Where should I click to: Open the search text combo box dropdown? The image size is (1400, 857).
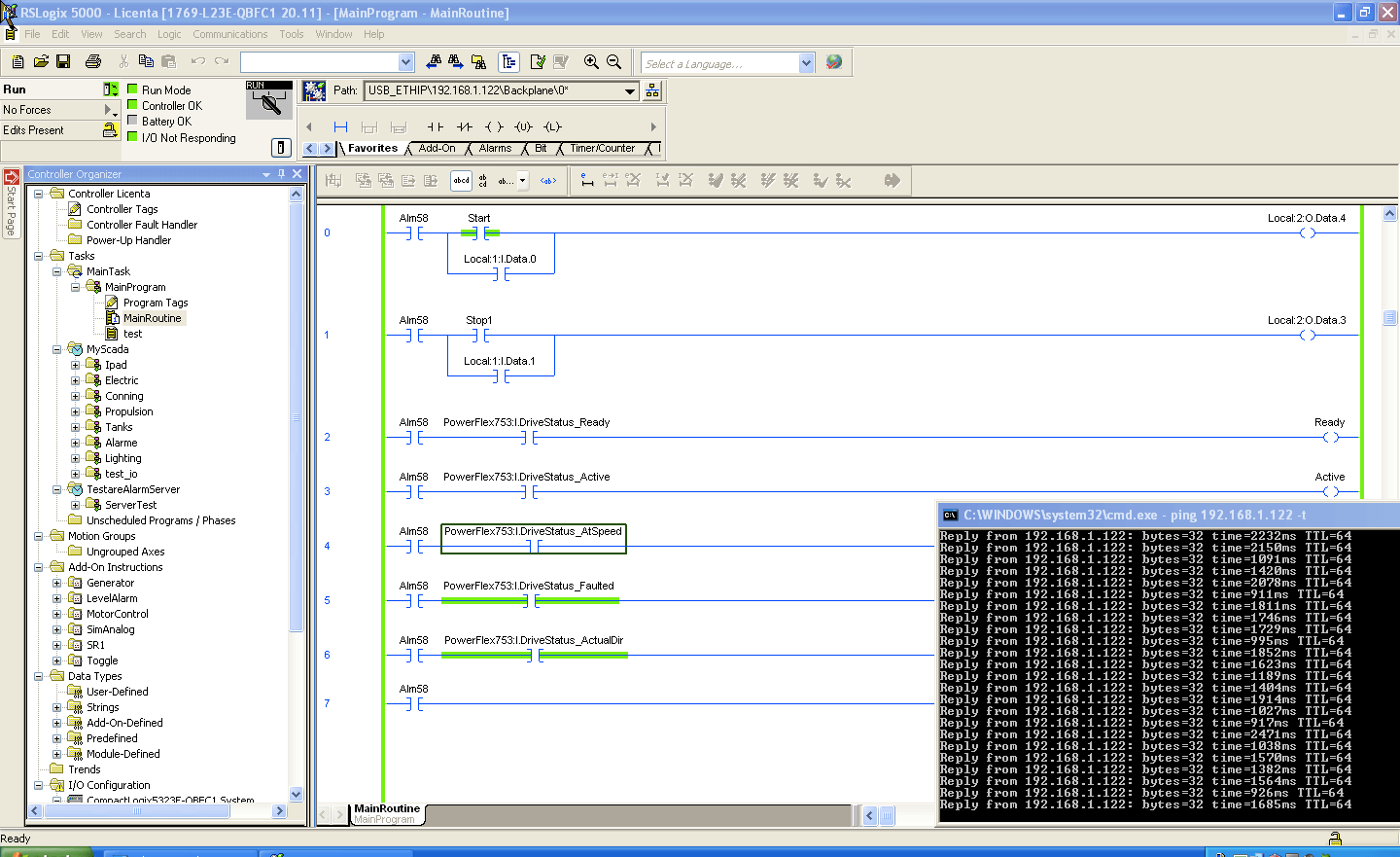point(406,62)
